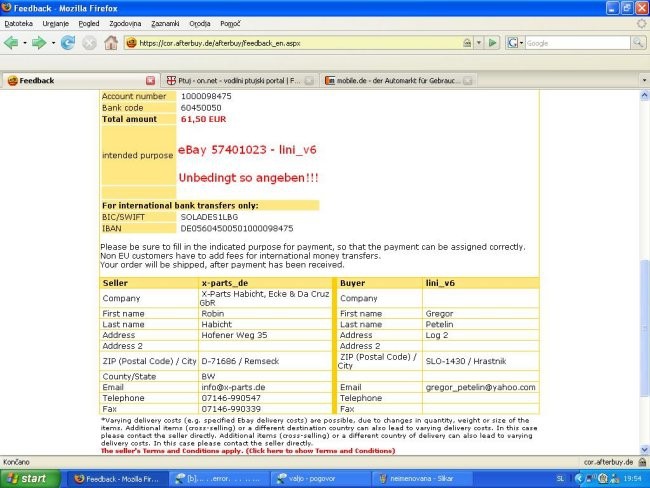Go back with the green back arrow
Viewport: 650px width, 488px height.
click(x=11, y=42)
